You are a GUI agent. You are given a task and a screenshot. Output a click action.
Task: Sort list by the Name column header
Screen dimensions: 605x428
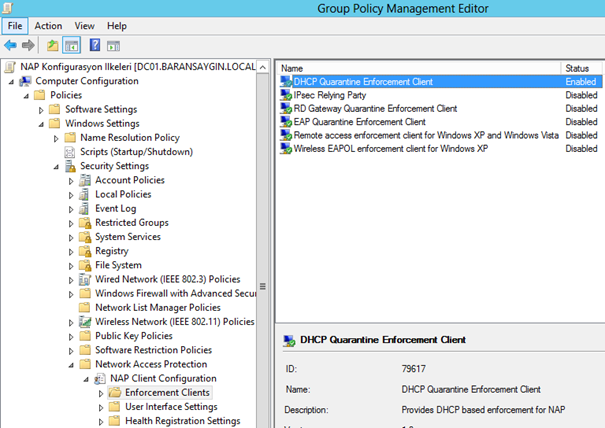419,68
